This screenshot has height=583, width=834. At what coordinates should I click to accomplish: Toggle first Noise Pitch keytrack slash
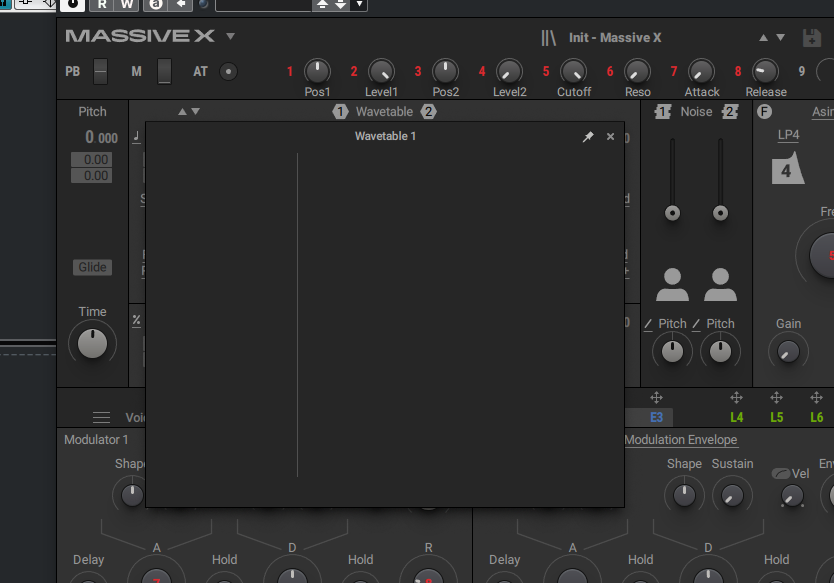tap(648, 324)
